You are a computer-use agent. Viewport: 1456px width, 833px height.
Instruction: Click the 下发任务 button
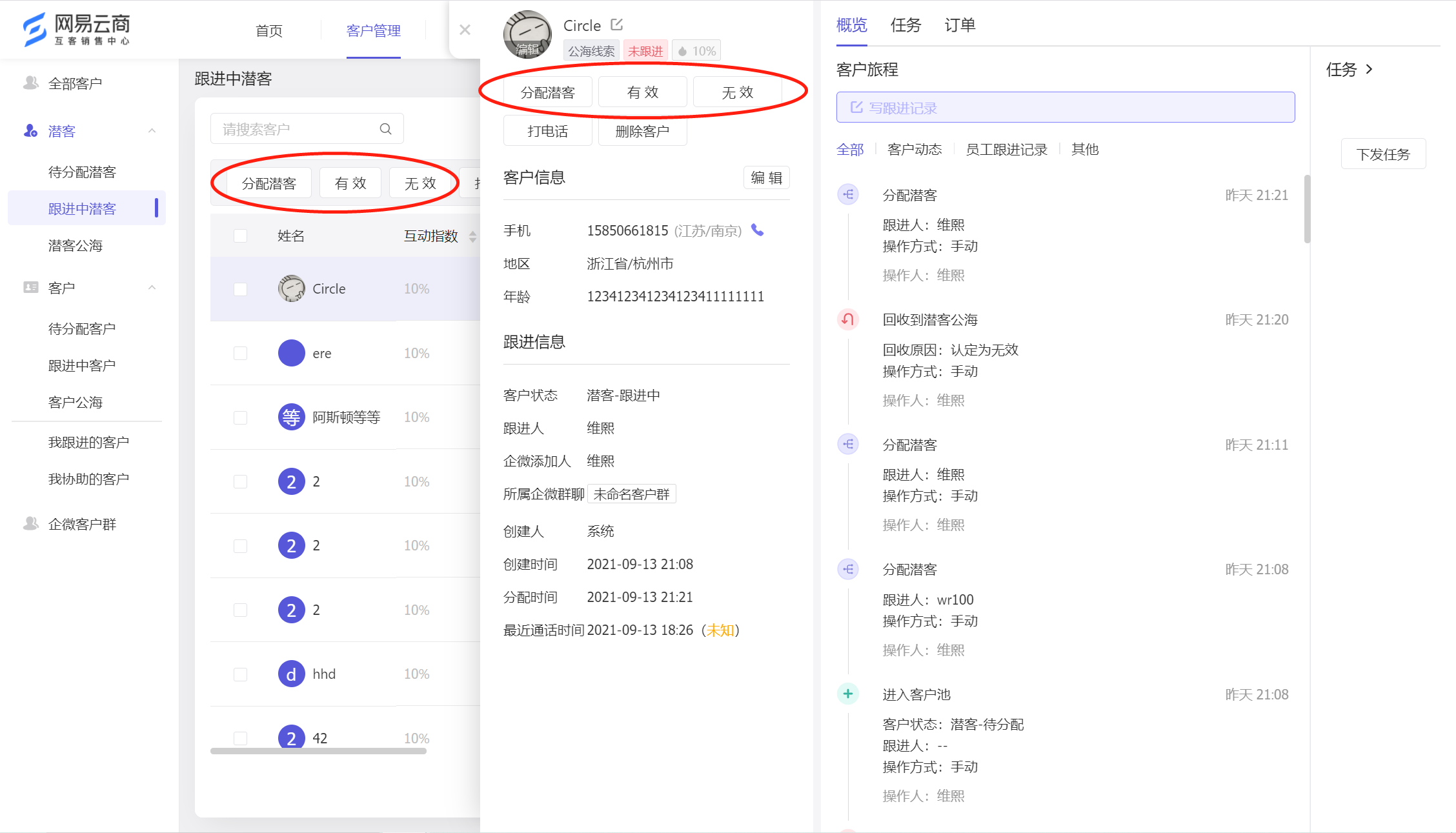tap(1383, 154)
